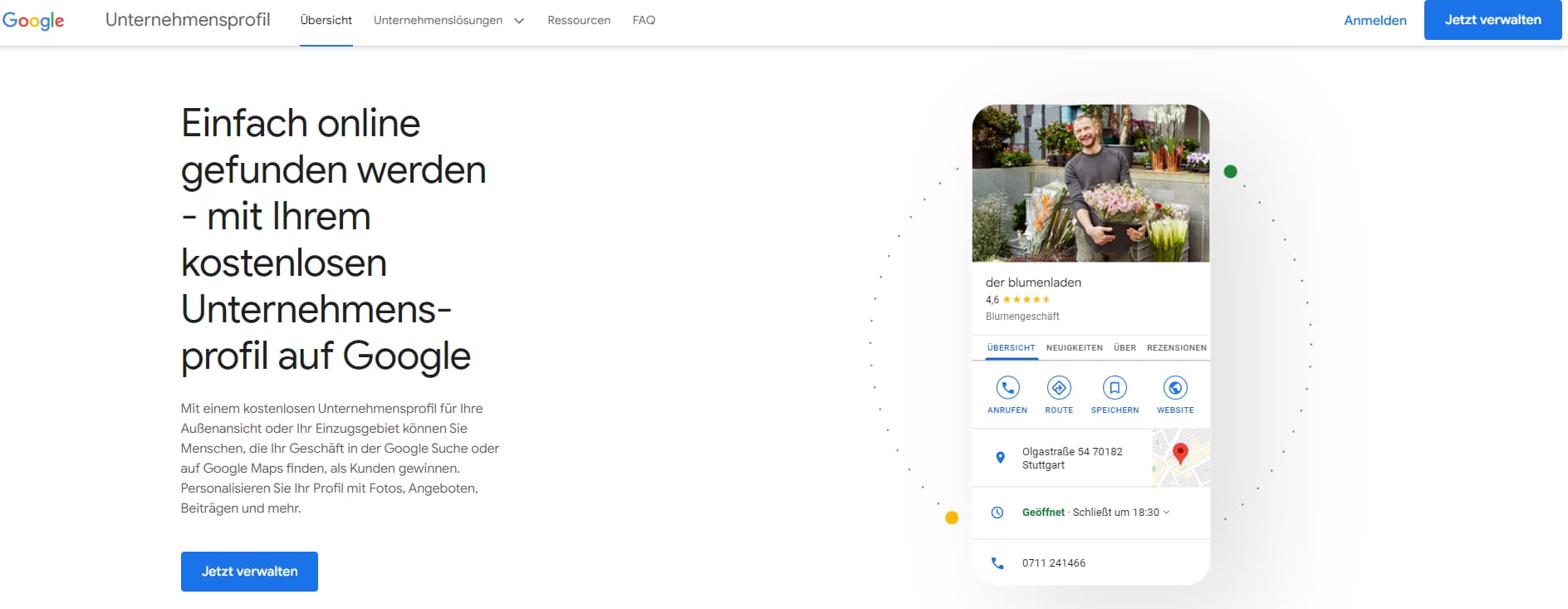Select the REZENSIONEN tab in phone card

click(x=1177, y=348)
